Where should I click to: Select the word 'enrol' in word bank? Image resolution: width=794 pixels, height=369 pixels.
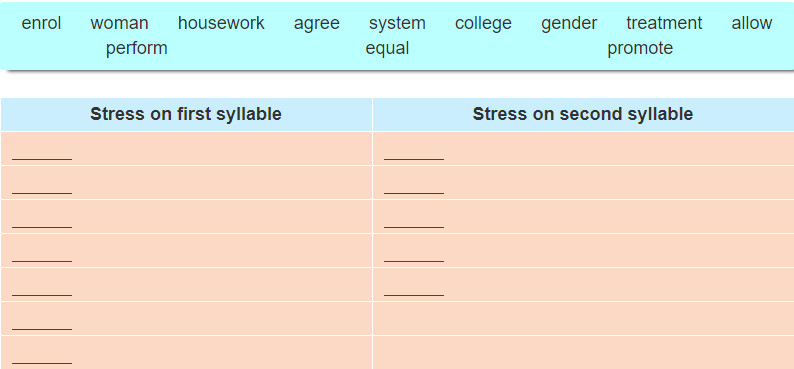coord(41,23)
